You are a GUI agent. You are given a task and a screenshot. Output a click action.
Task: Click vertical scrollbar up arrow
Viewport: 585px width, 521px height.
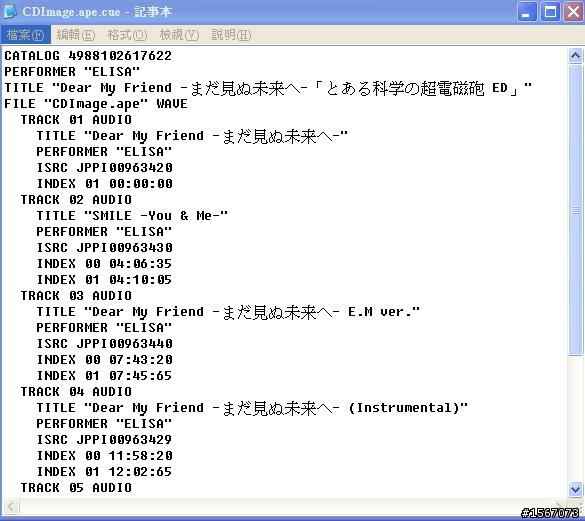(x=575, y=56)
